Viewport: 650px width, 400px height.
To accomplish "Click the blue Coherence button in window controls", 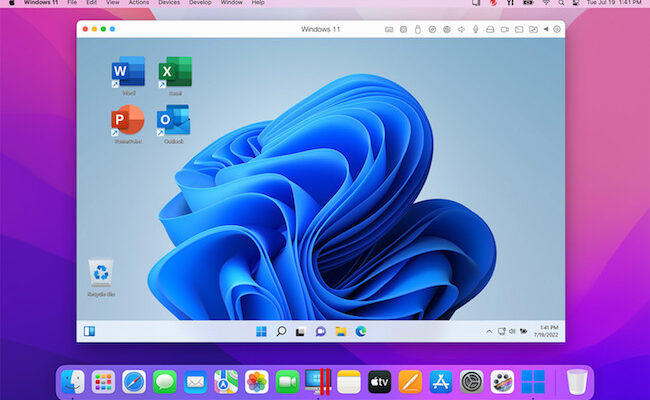I will [112, 29].
